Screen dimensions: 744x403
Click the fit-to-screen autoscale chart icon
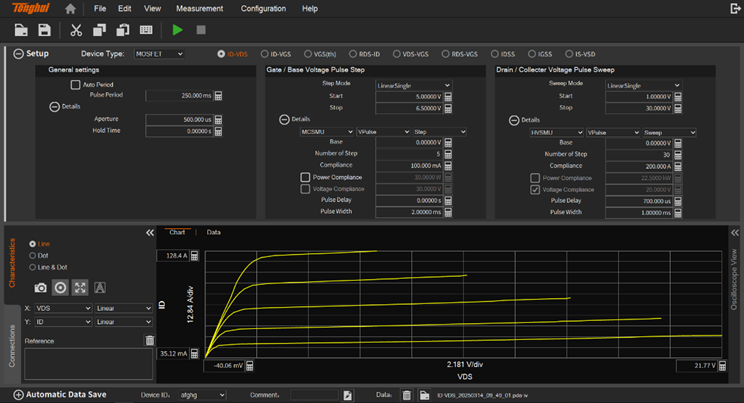pyautogui.click(x=80, y=288)
